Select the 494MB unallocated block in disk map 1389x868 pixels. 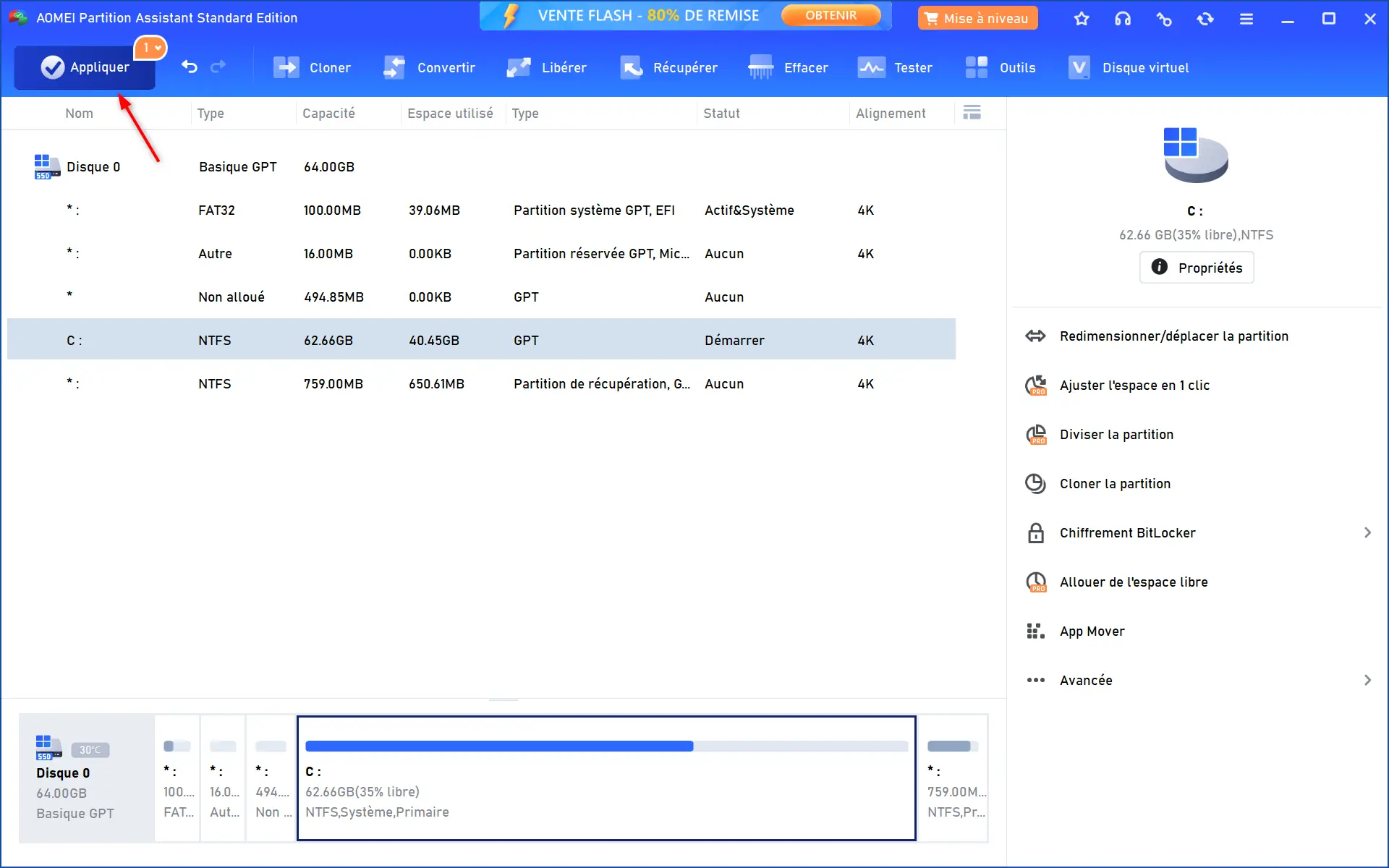271,778
